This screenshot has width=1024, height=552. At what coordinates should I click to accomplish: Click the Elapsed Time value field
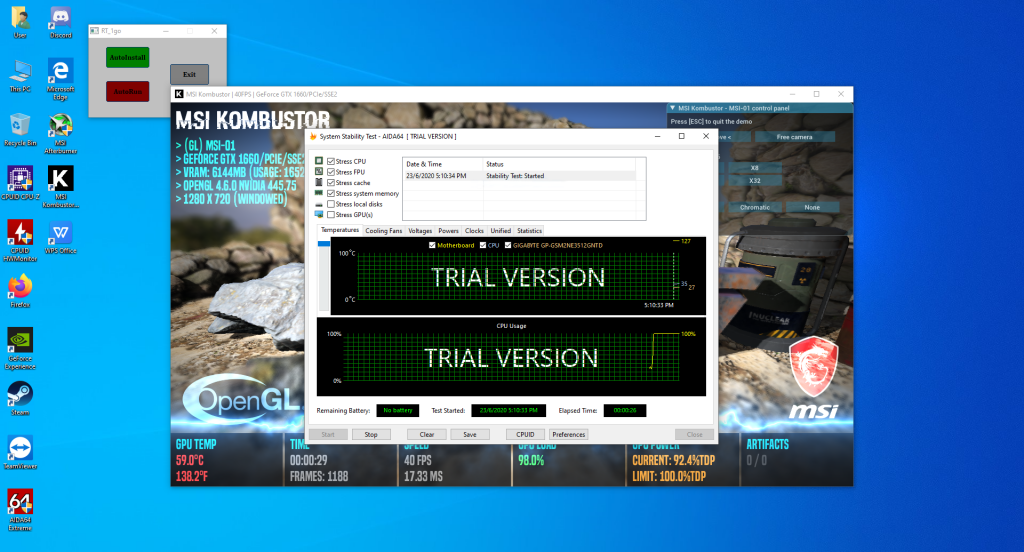point(625,410)
